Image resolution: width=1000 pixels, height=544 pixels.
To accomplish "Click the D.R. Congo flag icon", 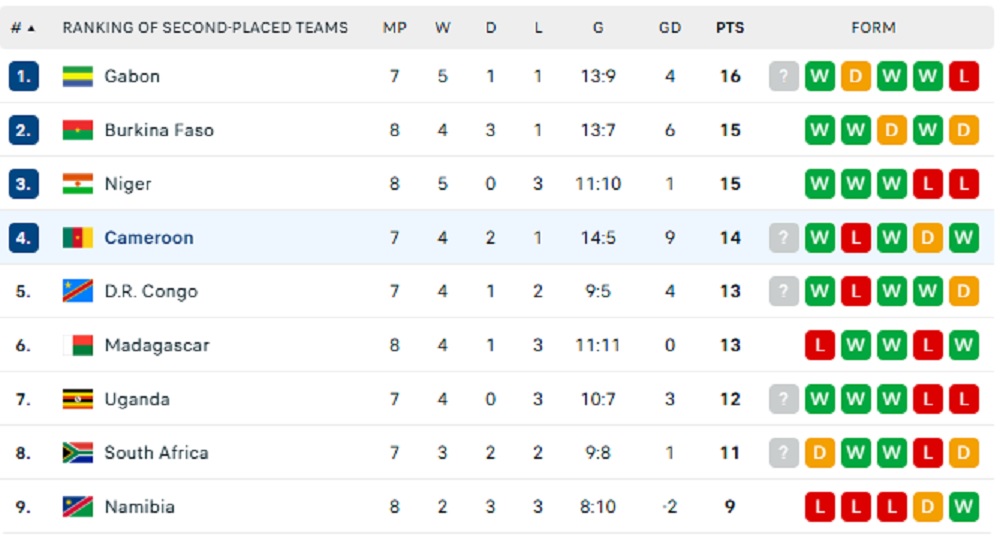I will pos(78,292).
